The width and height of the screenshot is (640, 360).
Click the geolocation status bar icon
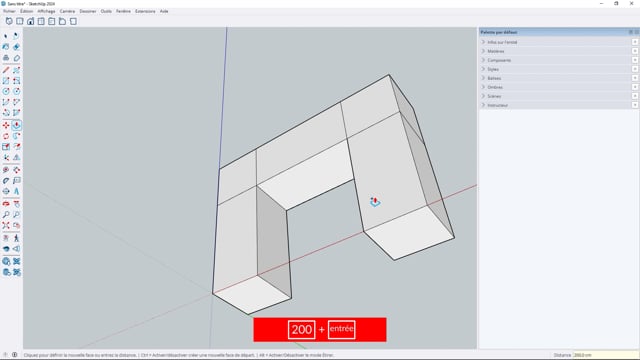point(6,355)
